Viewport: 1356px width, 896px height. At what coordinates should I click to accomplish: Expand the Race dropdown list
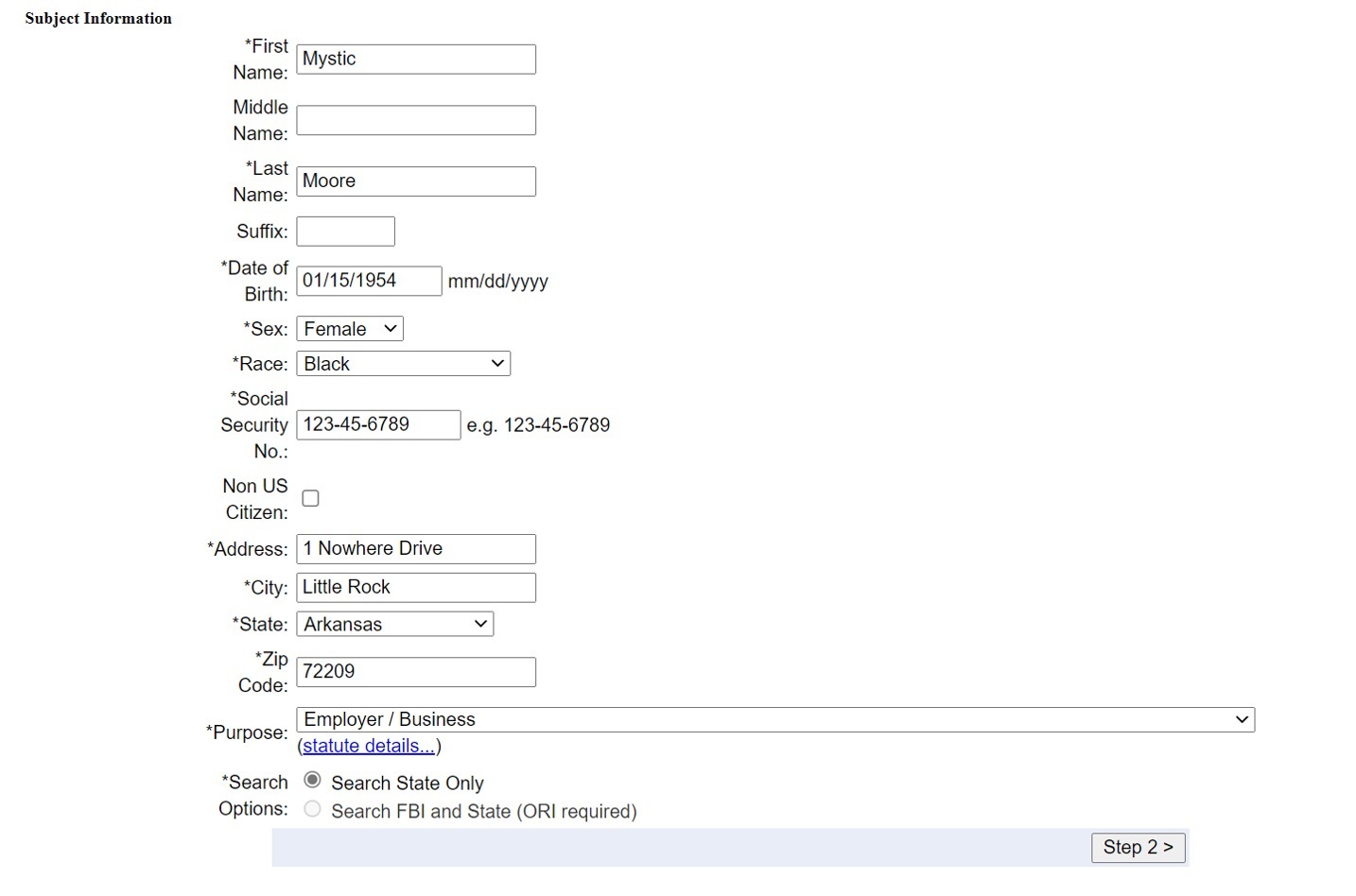(x=403, y=364)
